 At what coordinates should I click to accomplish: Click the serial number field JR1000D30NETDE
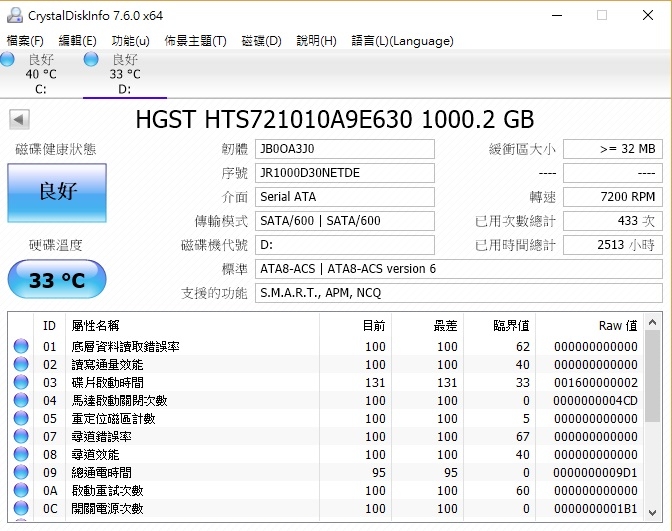[345, 173]
